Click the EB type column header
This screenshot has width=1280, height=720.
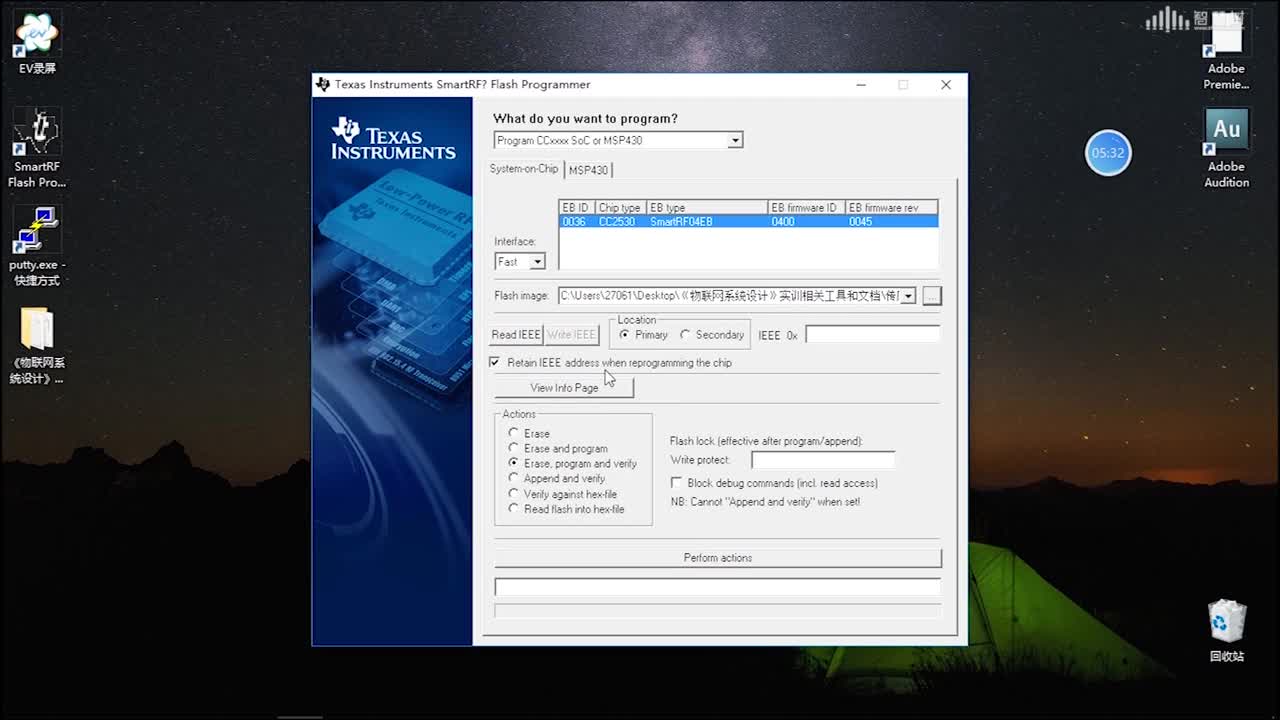[706, 208]
